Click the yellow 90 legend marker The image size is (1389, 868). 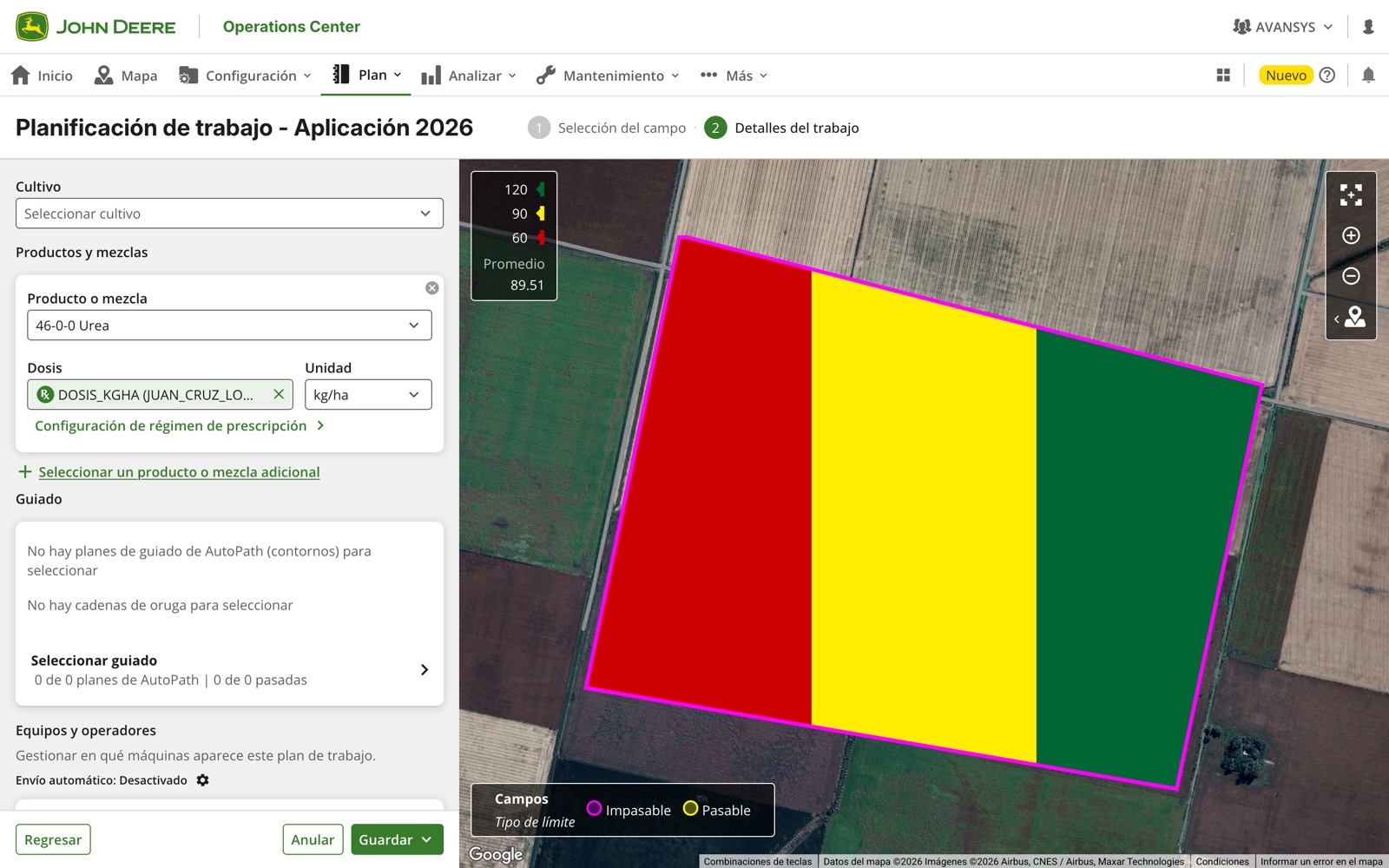tap(541, 214)
